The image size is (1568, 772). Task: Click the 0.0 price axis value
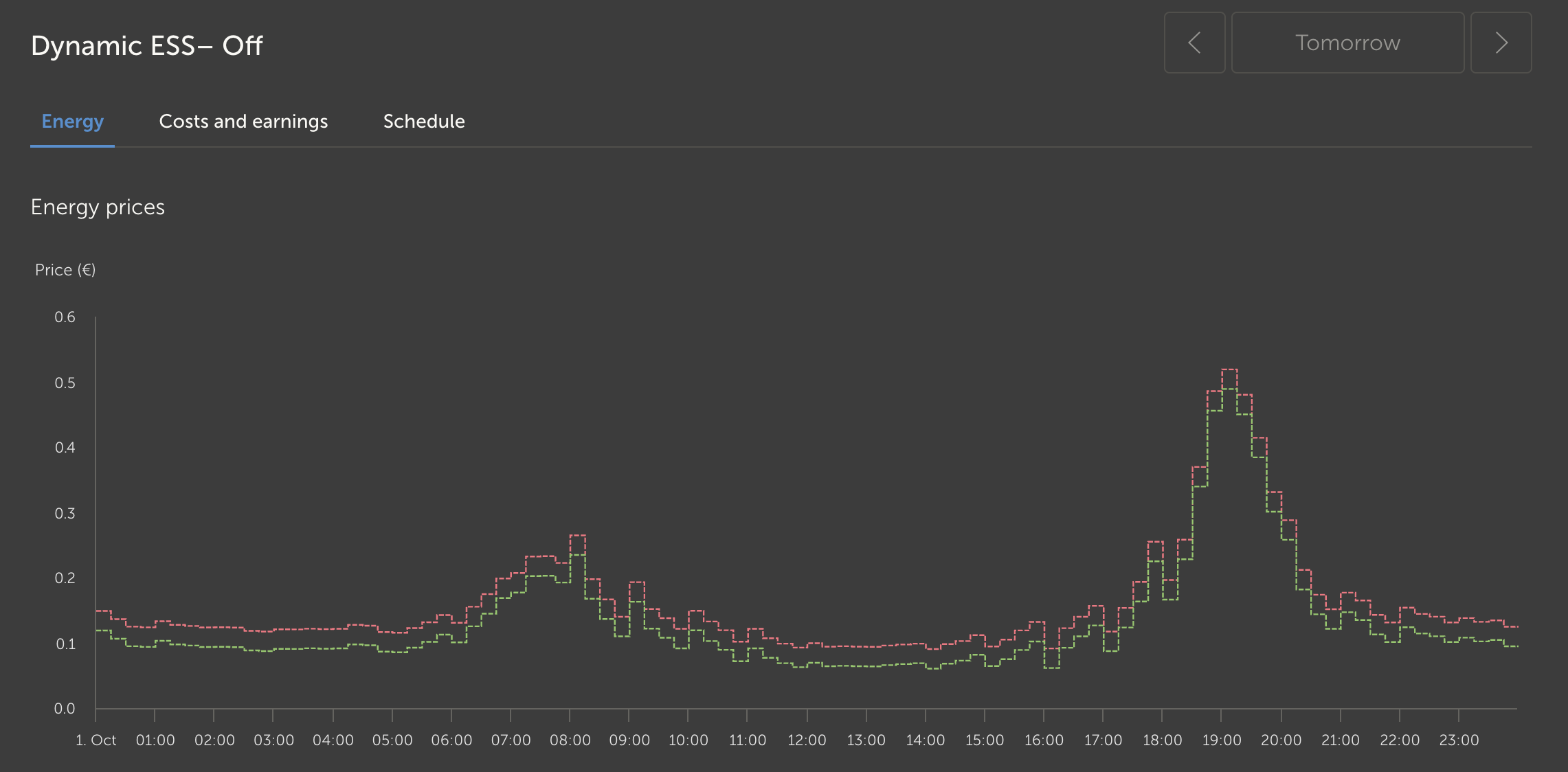[x=65, y=709]
